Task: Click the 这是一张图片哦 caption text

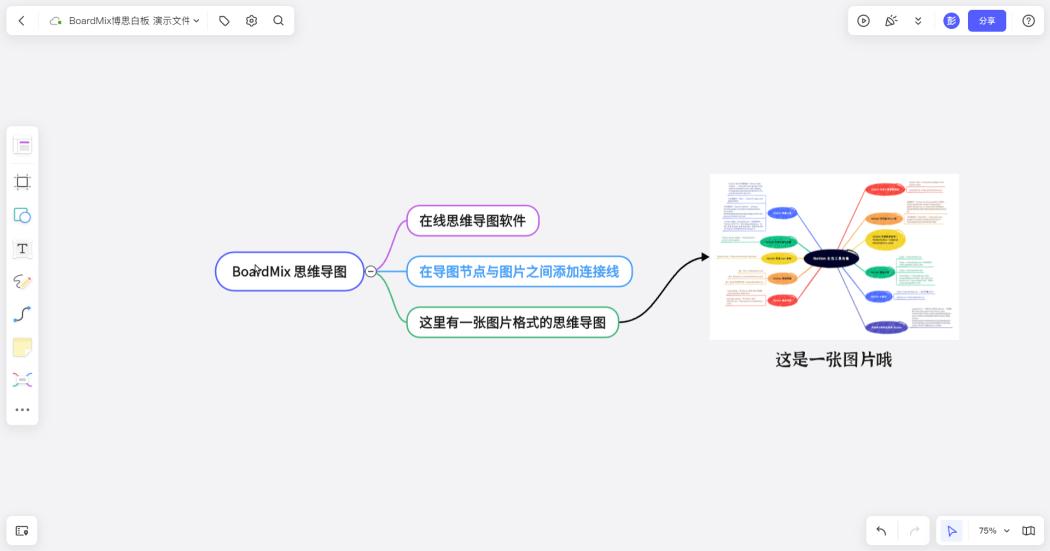Action: (834, 360)
